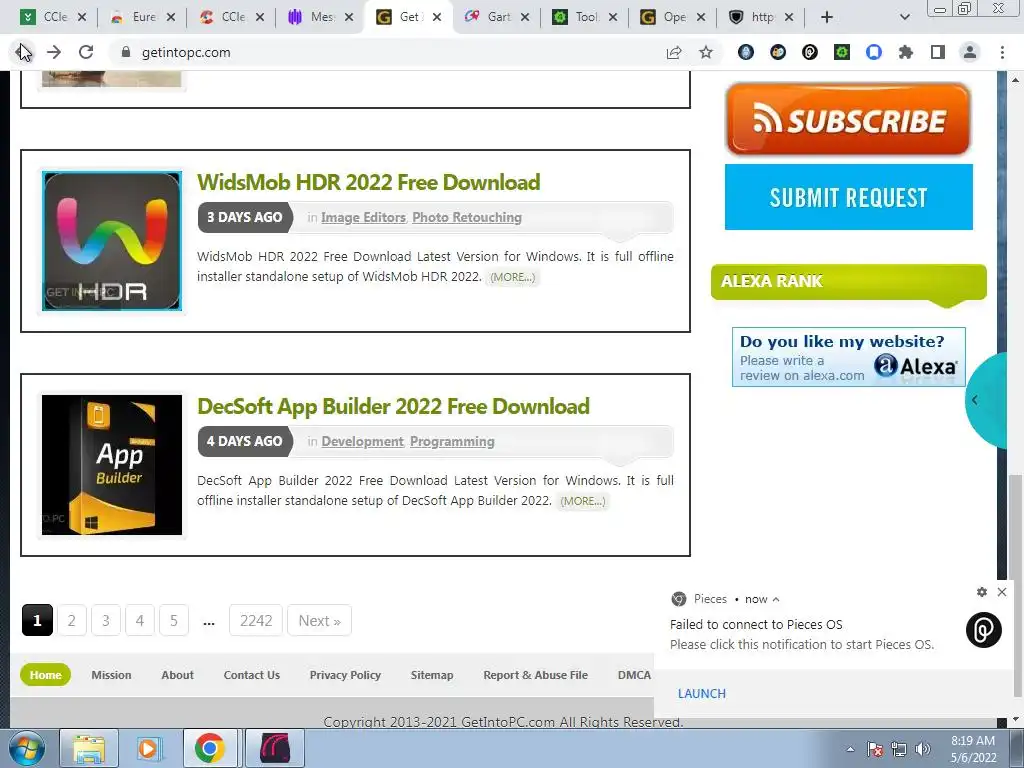Click the Pieces logo in notification

pyautogui.click(x=984, y=630)
